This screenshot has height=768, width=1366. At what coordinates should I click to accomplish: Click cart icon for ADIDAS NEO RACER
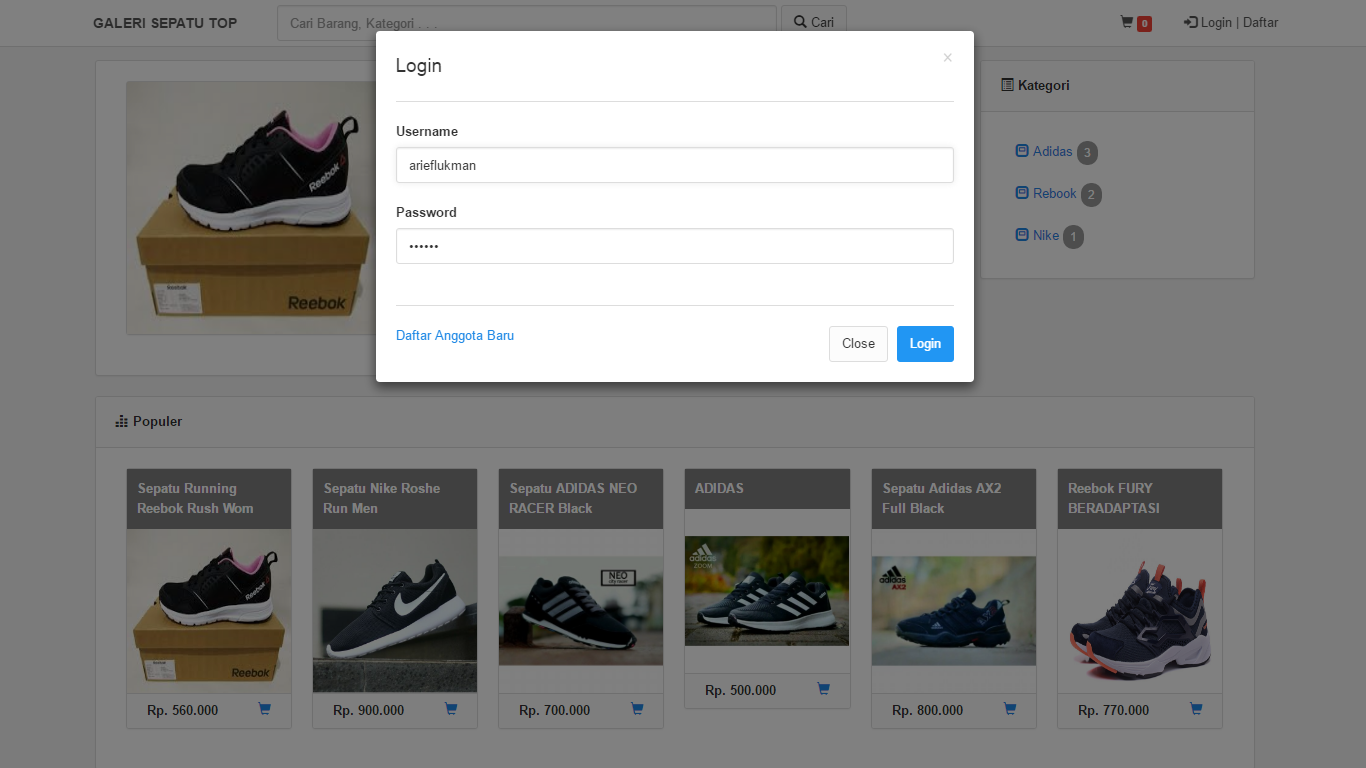637,709
